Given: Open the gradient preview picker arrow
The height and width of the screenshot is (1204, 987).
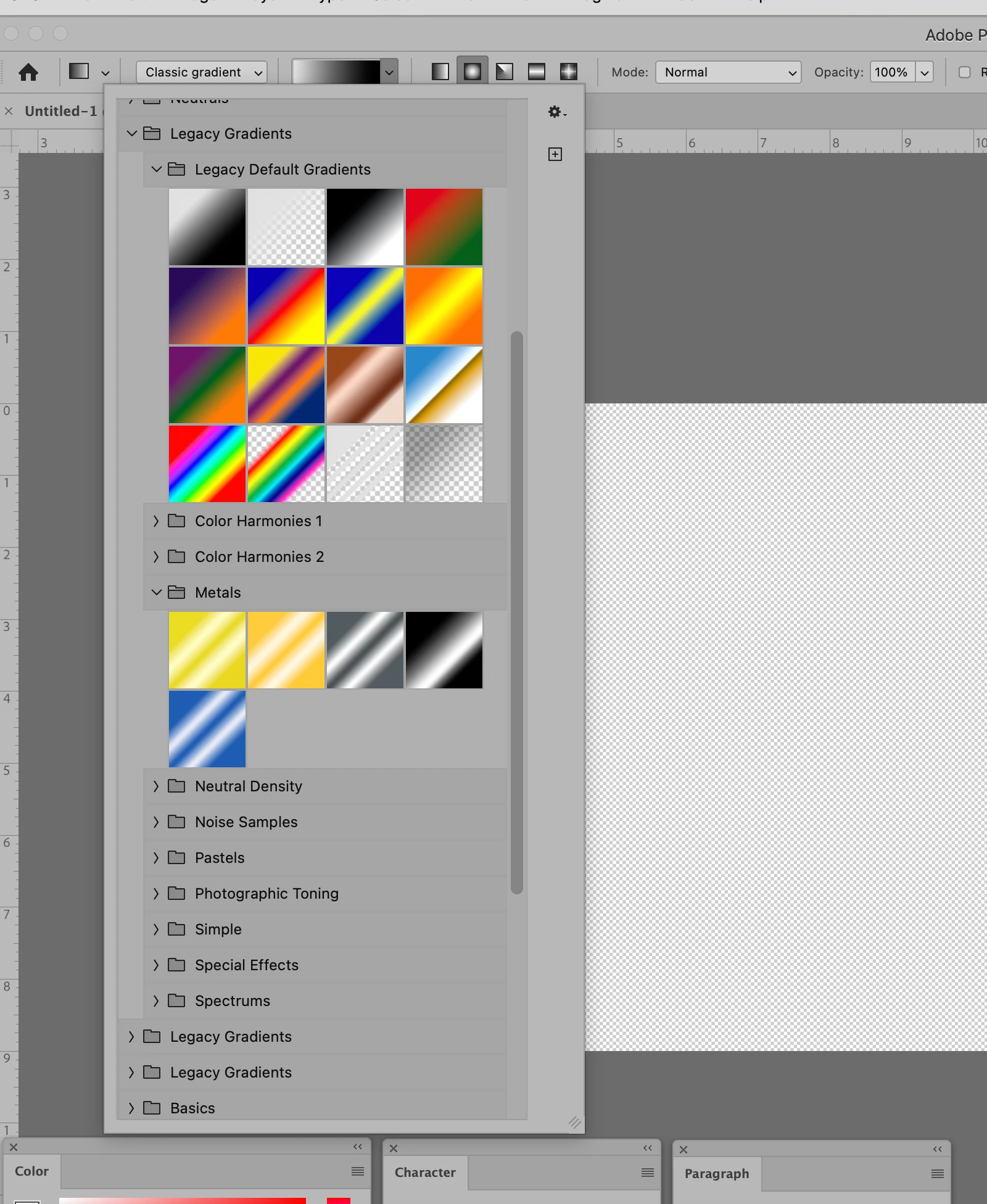Looking at the screenshot, I should coord(389,72).
